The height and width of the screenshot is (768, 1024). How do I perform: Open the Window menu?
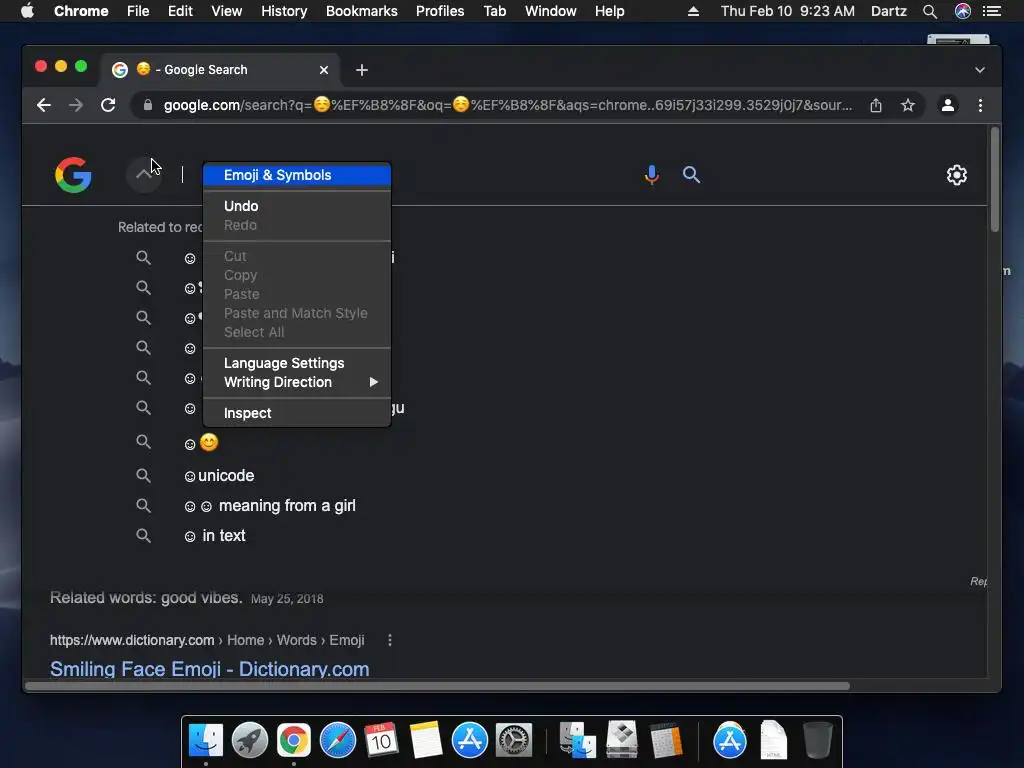click(551, 11)
